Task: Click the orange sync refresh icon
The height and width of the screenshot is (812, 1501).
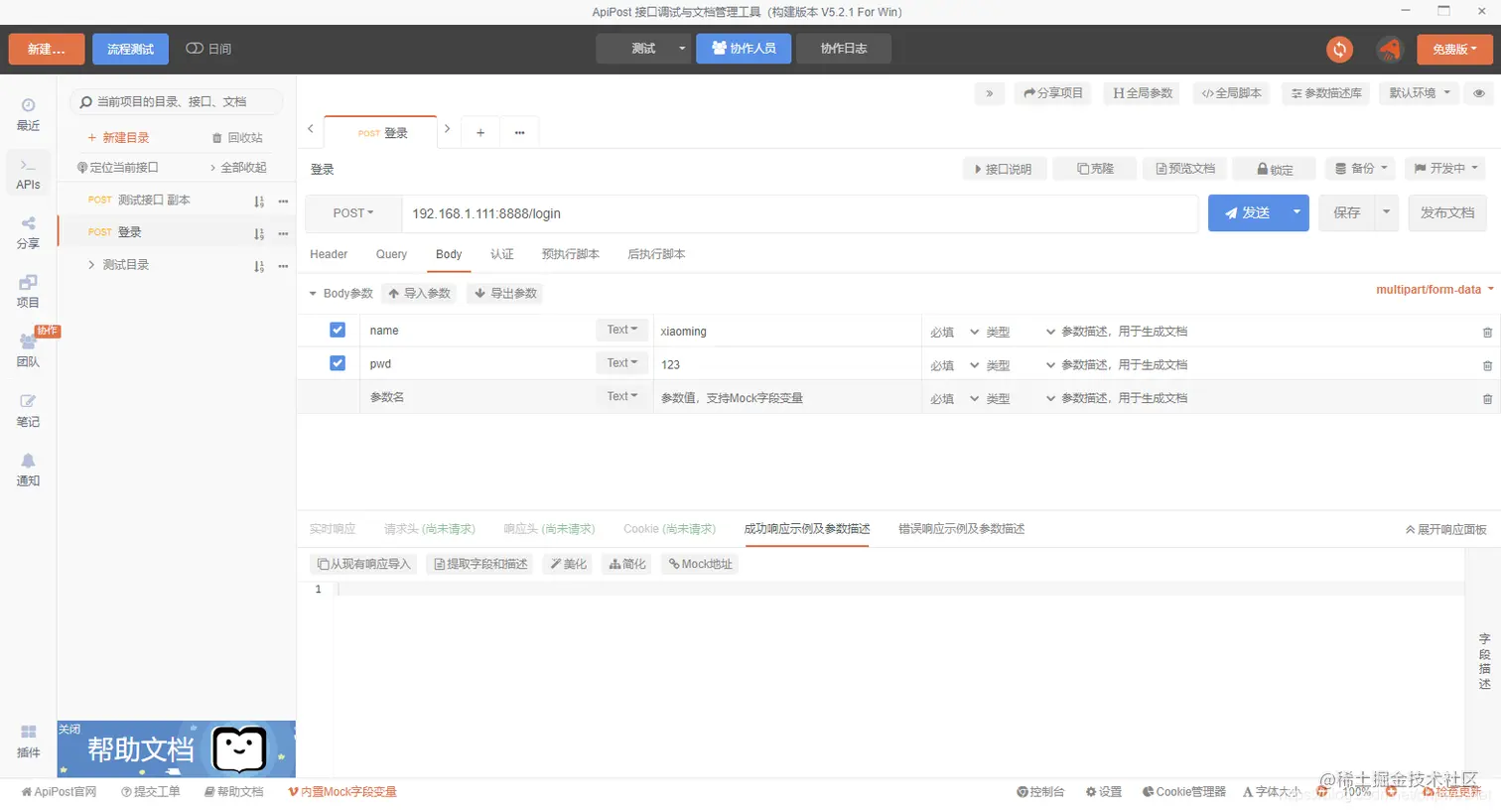Action: coord(1339,49)
